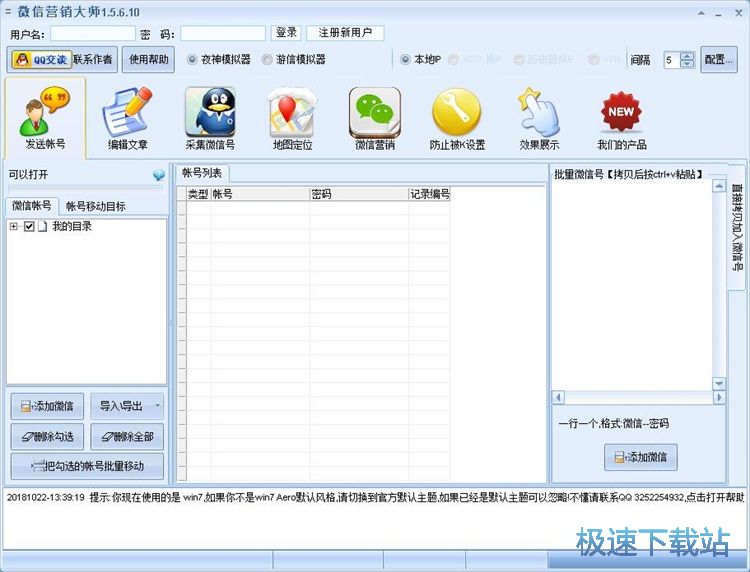Click the 密码 column header
Viewport: 750px width, 572px height.
pos(359,194)
